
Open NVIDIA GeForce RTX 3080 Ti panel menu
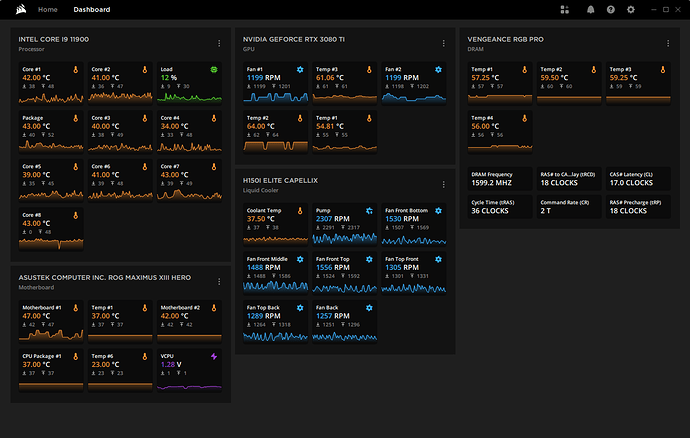(x=444, y=43)
